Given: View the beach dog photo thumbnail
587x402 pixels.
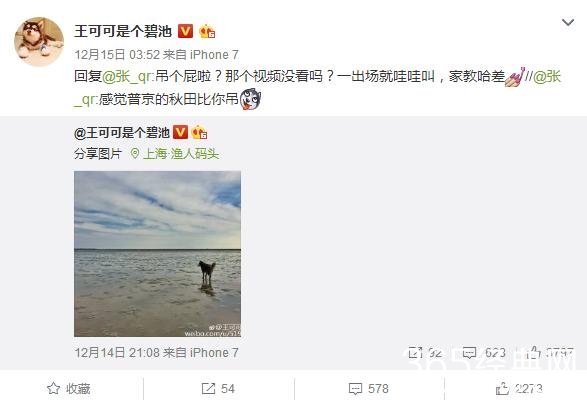Looking at the screenshot, I should 157,254.
